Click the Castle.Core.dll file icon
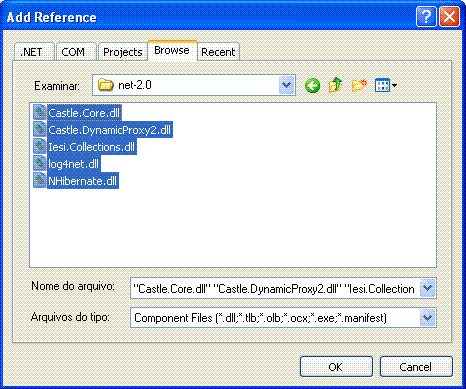 point(40,113)
